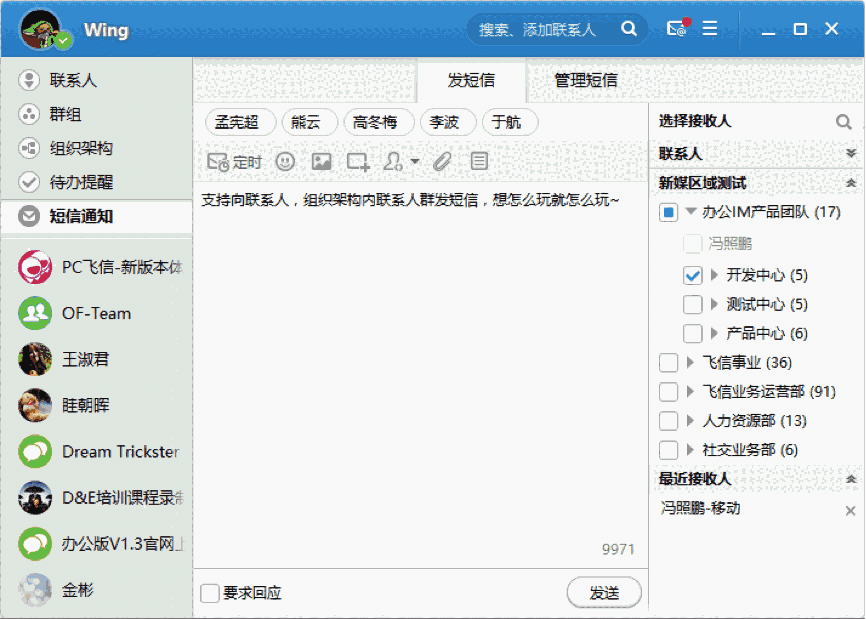Enable the 要求回应 checkbox
This screenshot has height=619, width=866.
tap(210, 593)
